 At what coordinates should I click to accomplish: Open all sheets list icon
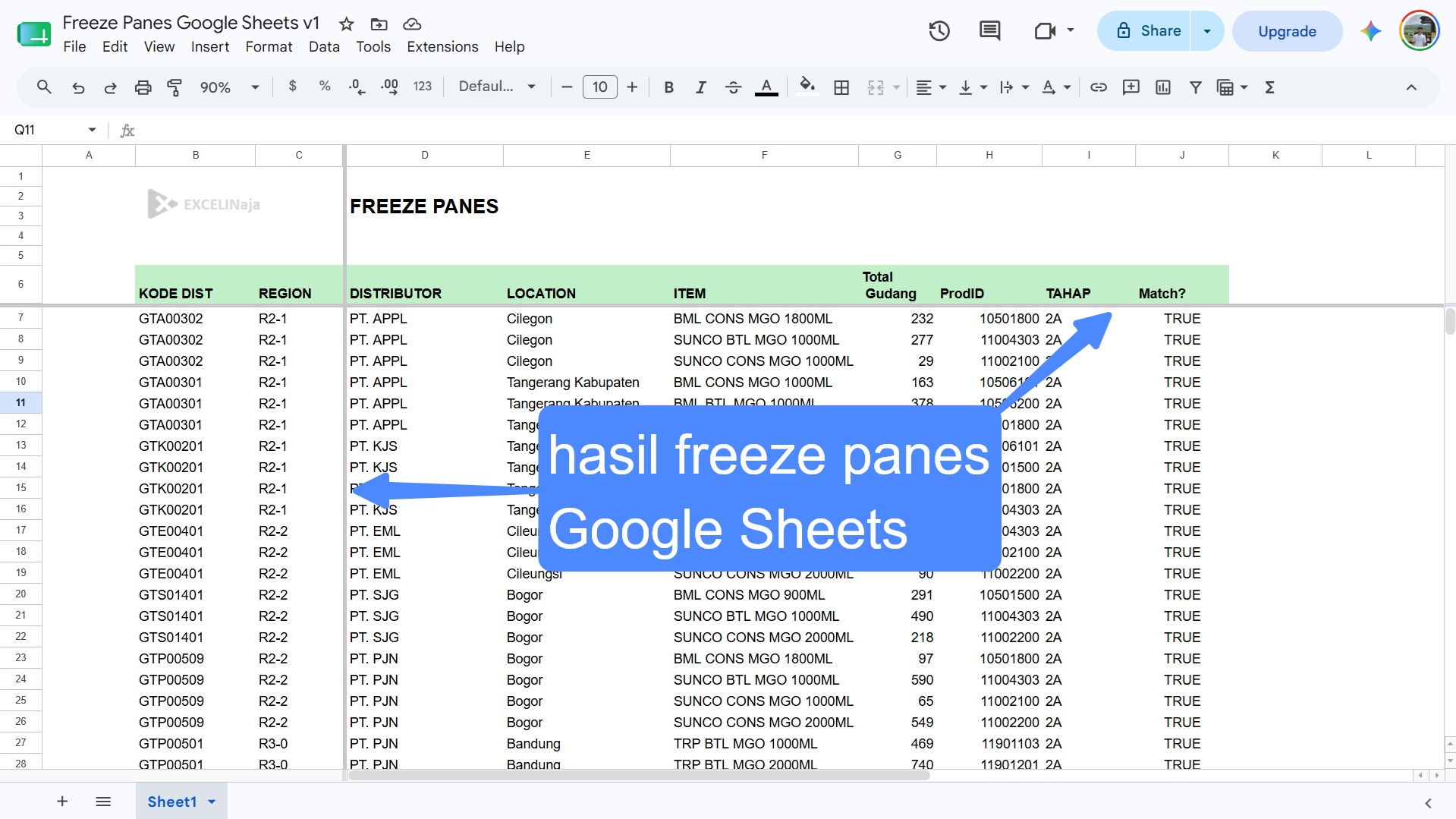point(103,802)
